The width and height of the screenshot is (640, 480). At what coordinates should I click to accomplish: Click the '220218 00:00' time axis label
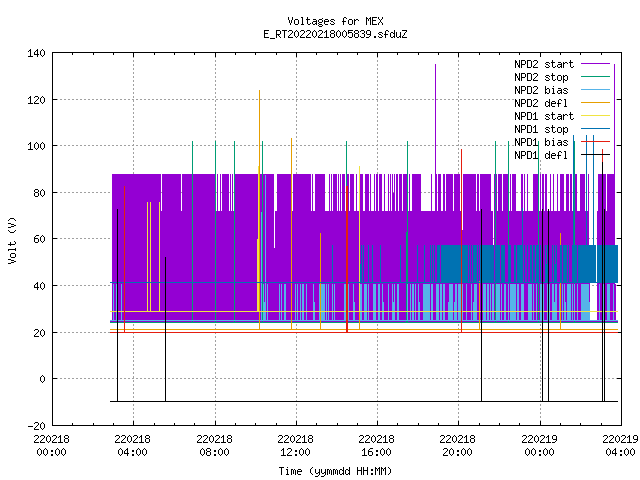(x=51, y=446)
